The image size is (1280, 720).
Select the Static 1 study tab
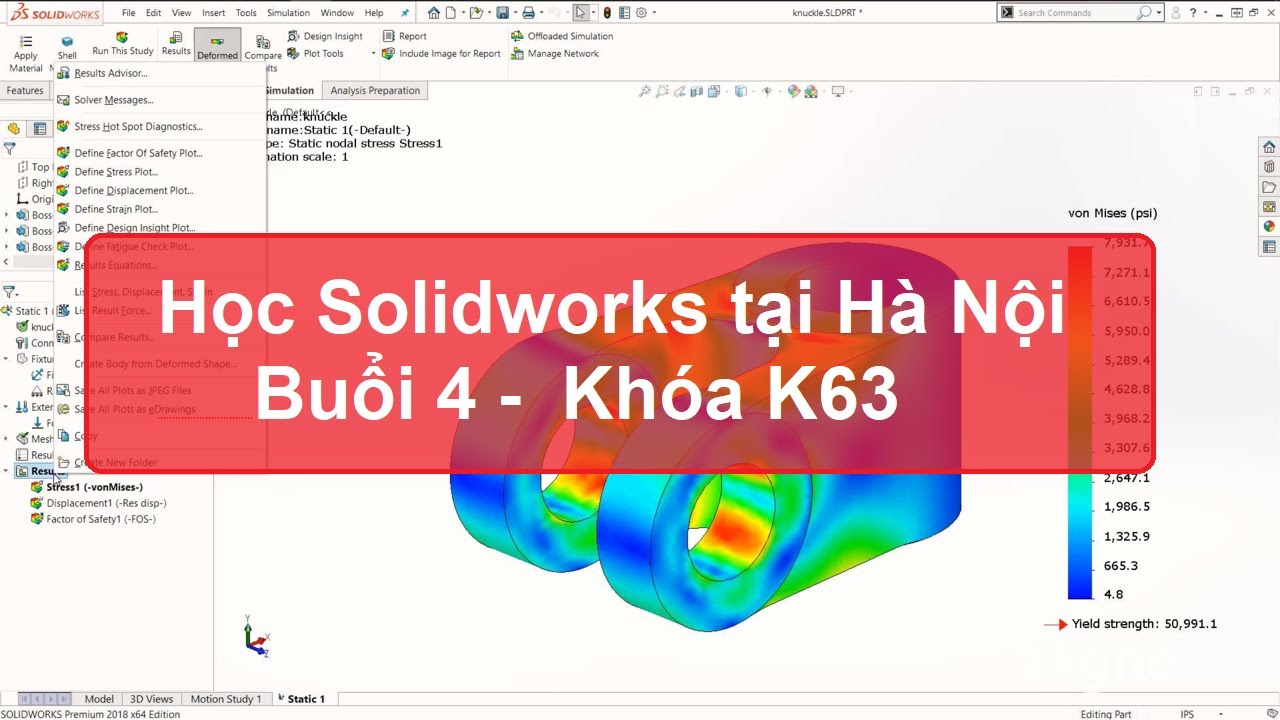click(x=301, y=699)
